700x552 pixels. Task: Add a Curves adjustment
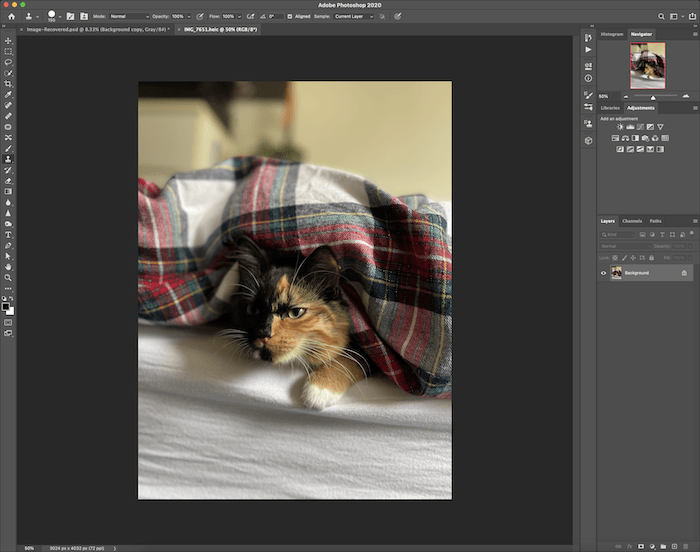pyautogui.click(x=640, y=127)
